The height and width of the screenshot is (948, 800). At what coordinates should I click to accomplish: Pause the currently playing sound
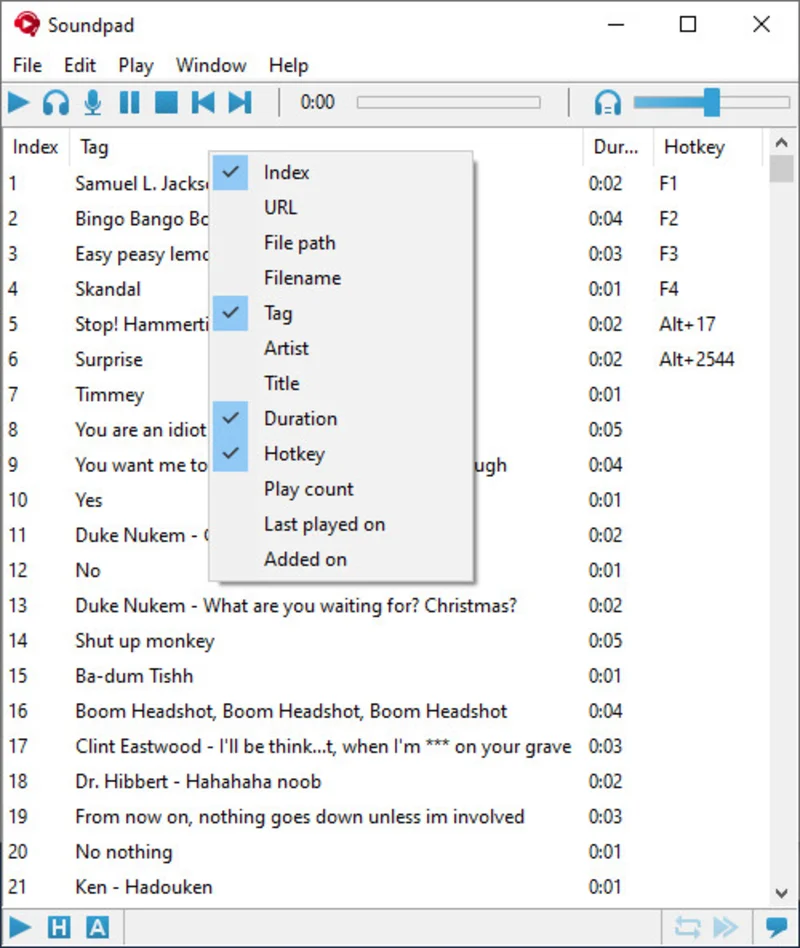click(130, 102)
